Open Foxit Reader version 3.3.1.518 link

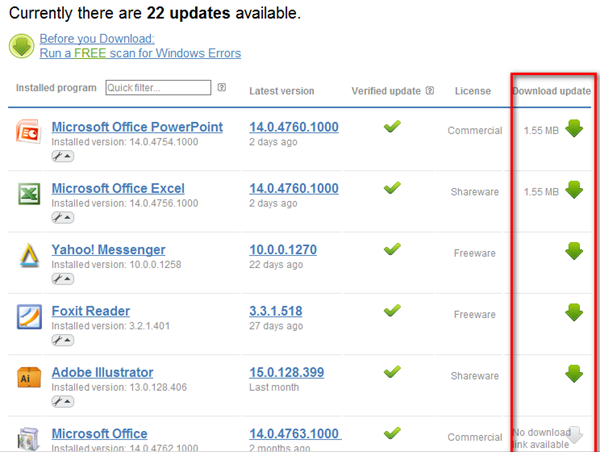tap(275, 311)
